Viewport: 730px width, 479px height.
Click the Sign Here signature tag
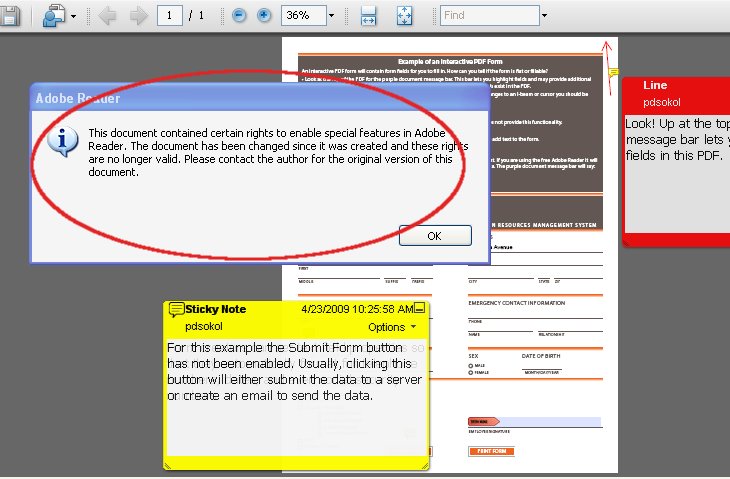[483, 422]
